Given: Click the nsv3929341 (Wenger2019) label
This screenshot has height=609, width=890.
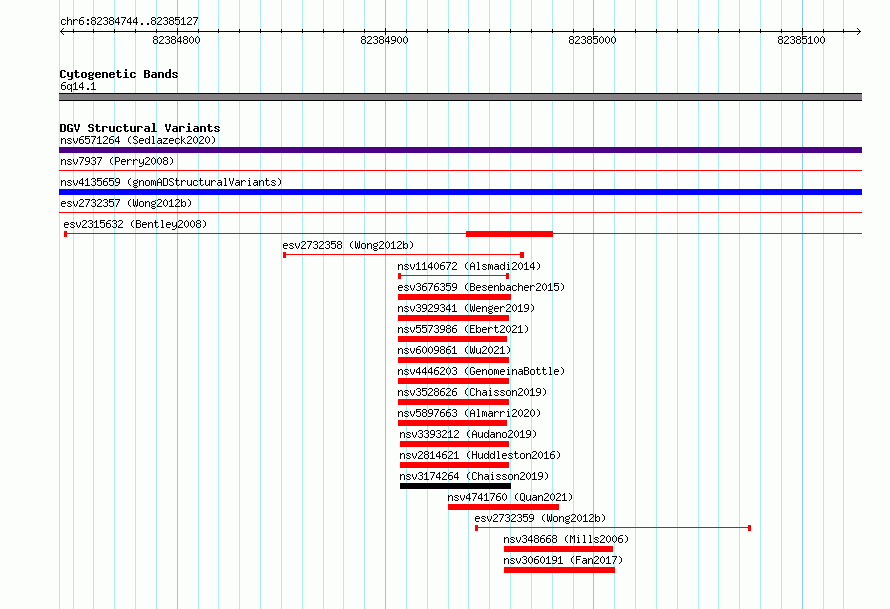Looking at the screenshot, I should (466, 308).
